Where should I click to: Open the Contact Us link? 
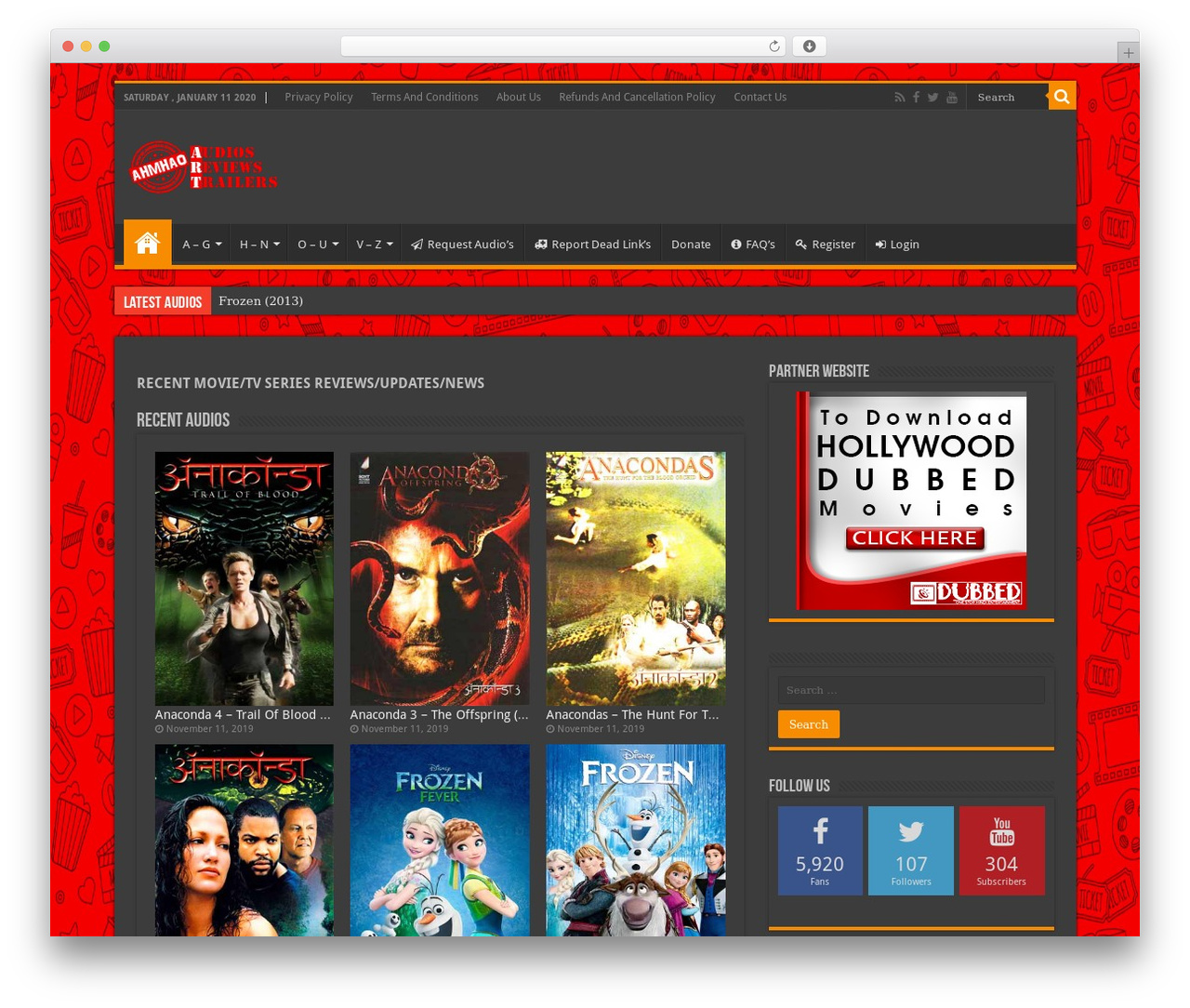(x=760, y=97)
